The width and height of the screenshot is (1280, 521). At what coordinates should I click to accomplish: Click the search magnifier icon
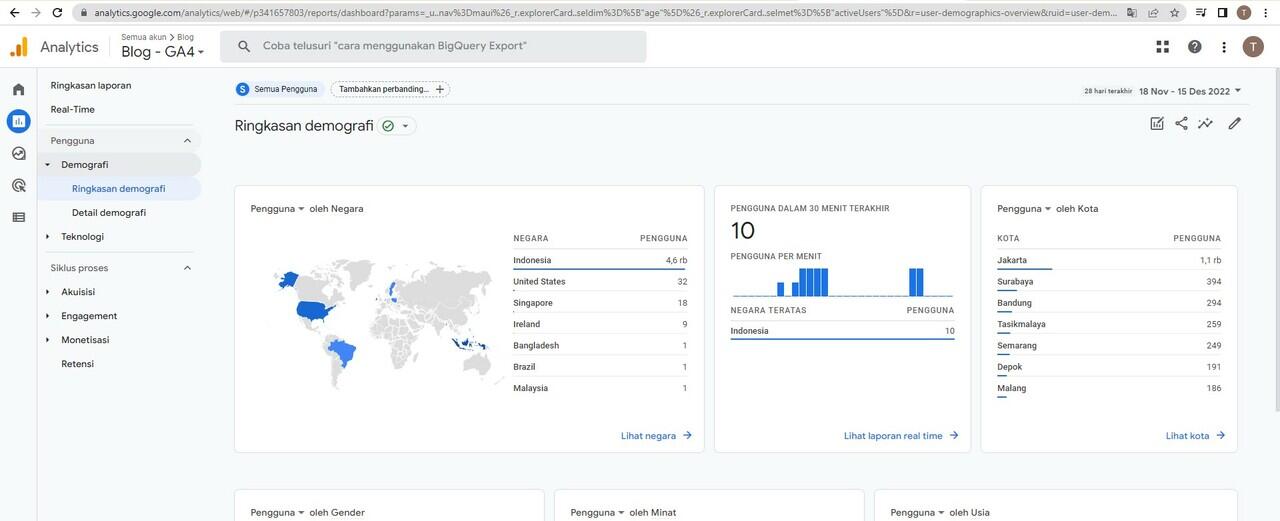pyautogui.click(x=243, y=47)
